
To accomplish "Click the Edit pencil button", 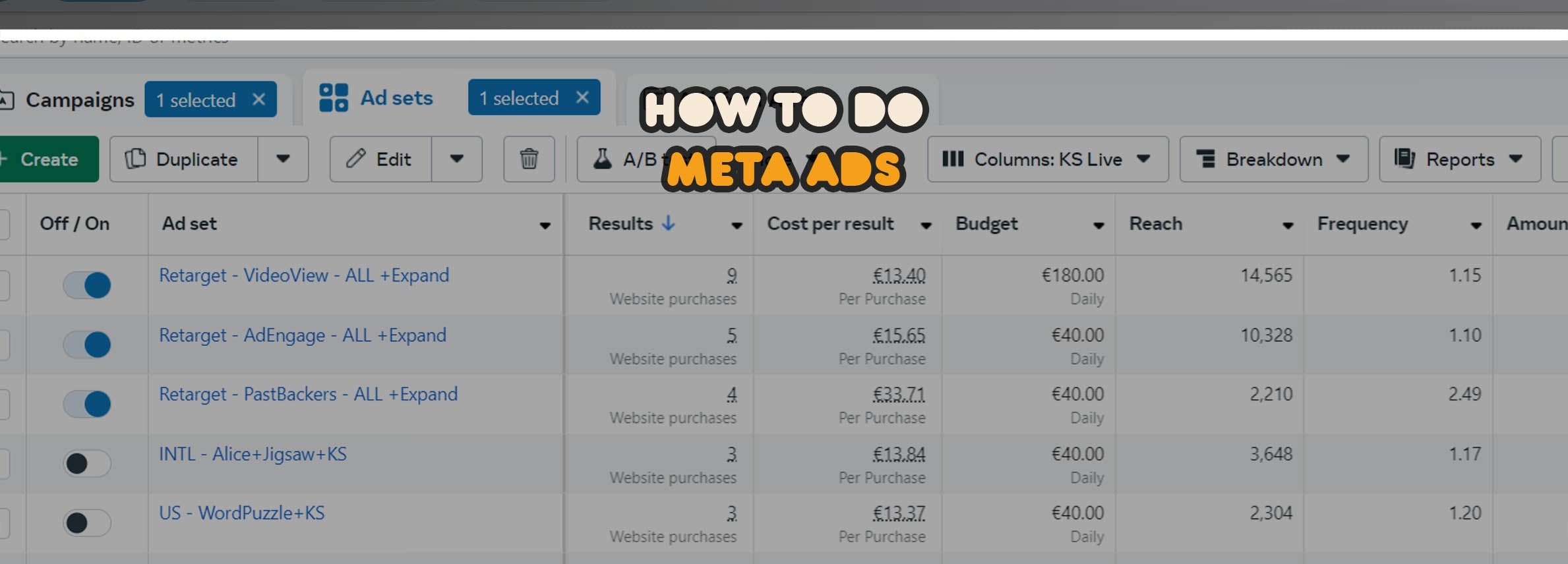I will (x=380, y=159).
